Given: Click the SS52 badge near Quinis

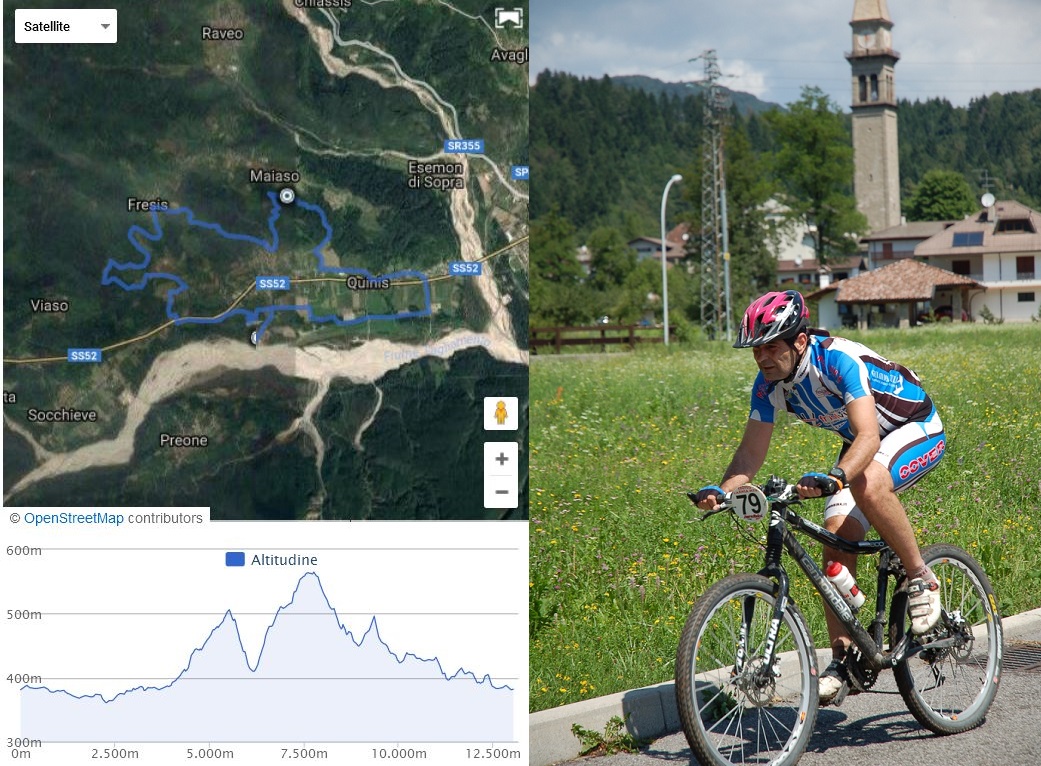Looking at the screenshot, I should click(272, 283).
